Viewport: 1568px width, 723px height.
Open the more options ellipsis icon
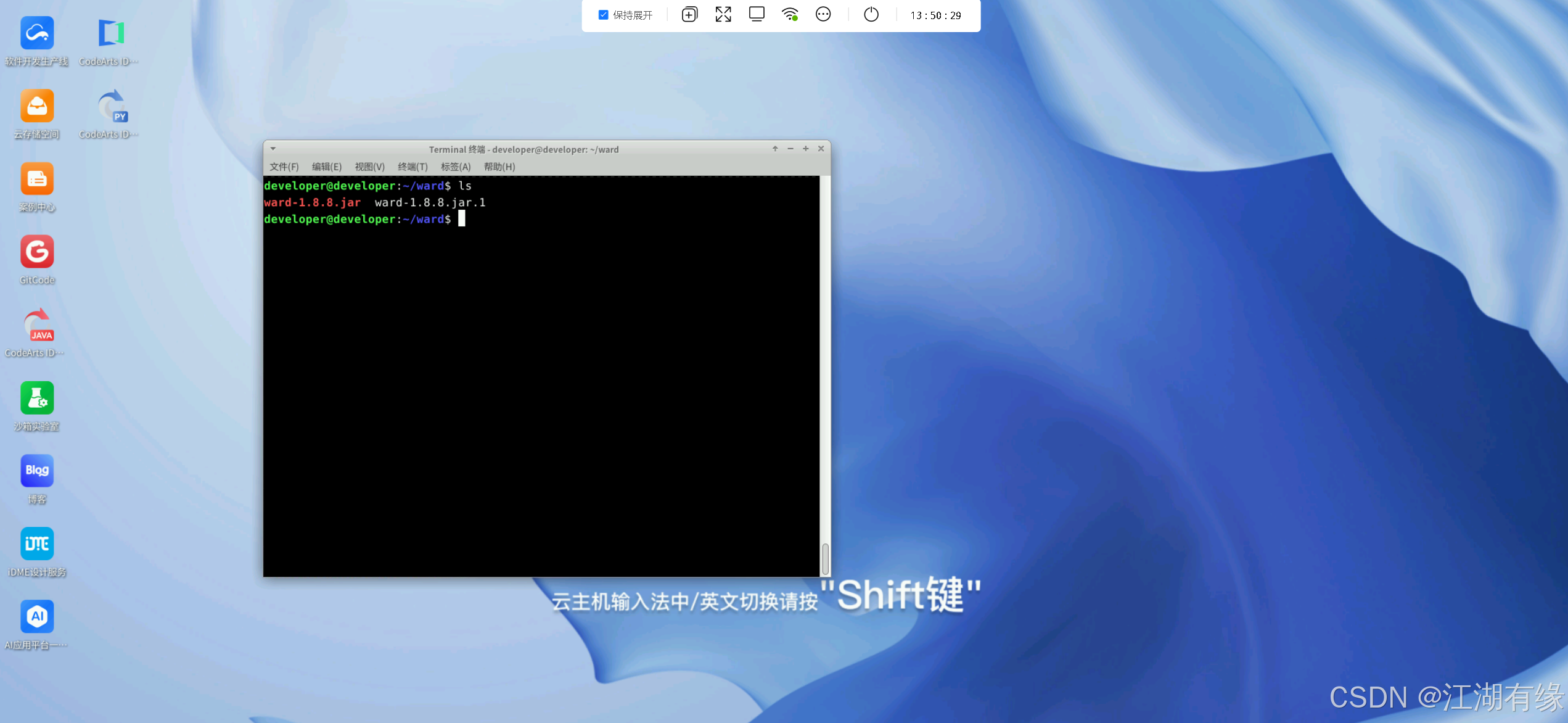pyautogui.click(x=823, y=14)
